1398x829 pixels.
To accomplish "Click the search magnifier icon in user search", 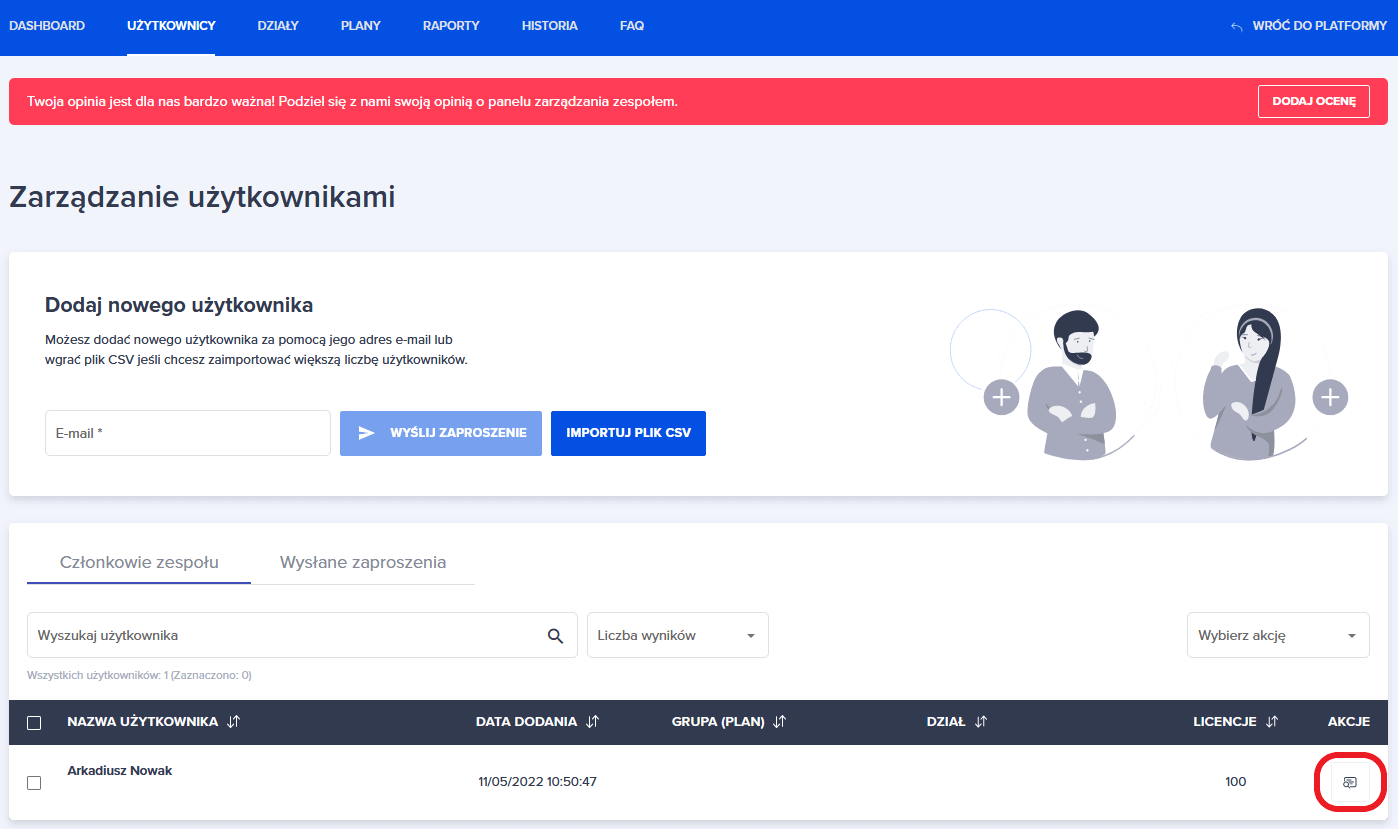I will pyautogui.click(x=555, y=636).
